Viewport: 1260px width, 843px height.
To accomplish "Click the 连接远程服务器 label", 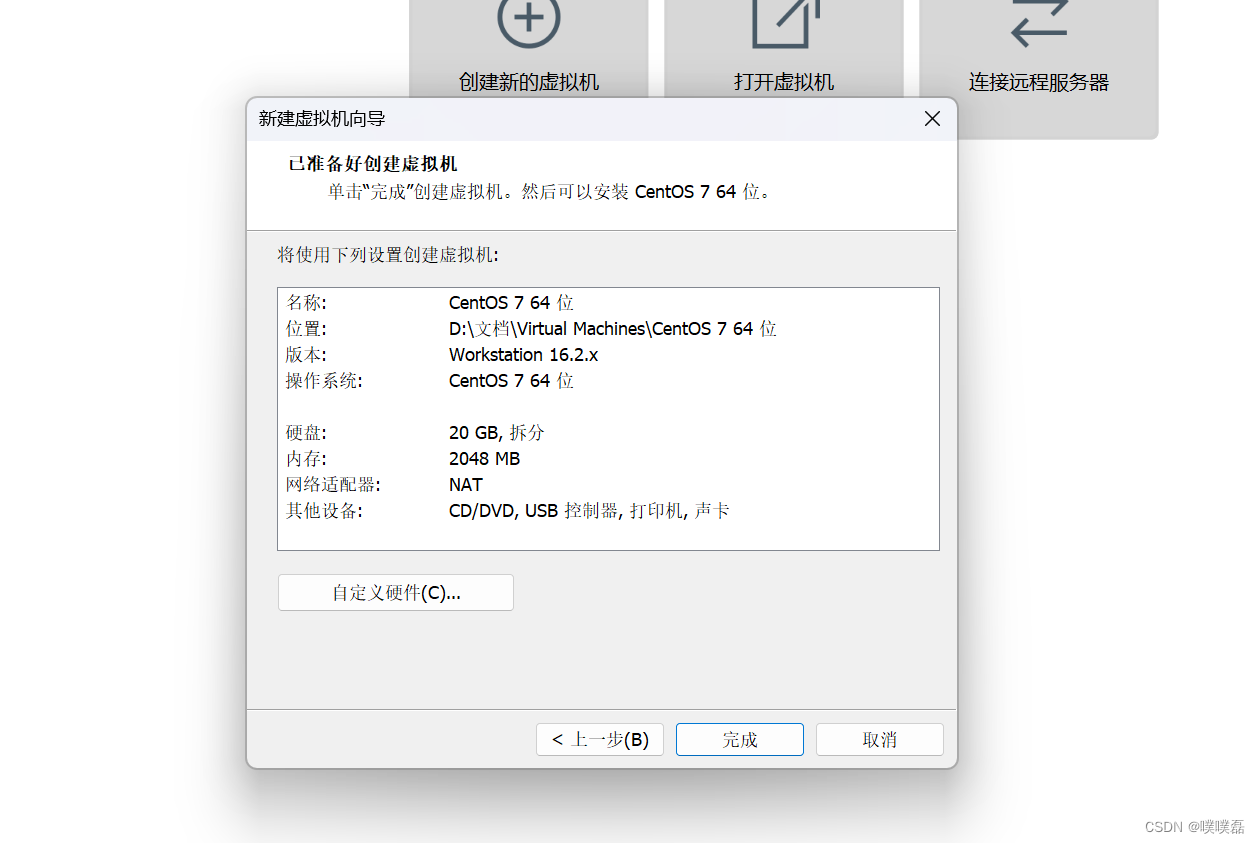I will pos(1039,82).
